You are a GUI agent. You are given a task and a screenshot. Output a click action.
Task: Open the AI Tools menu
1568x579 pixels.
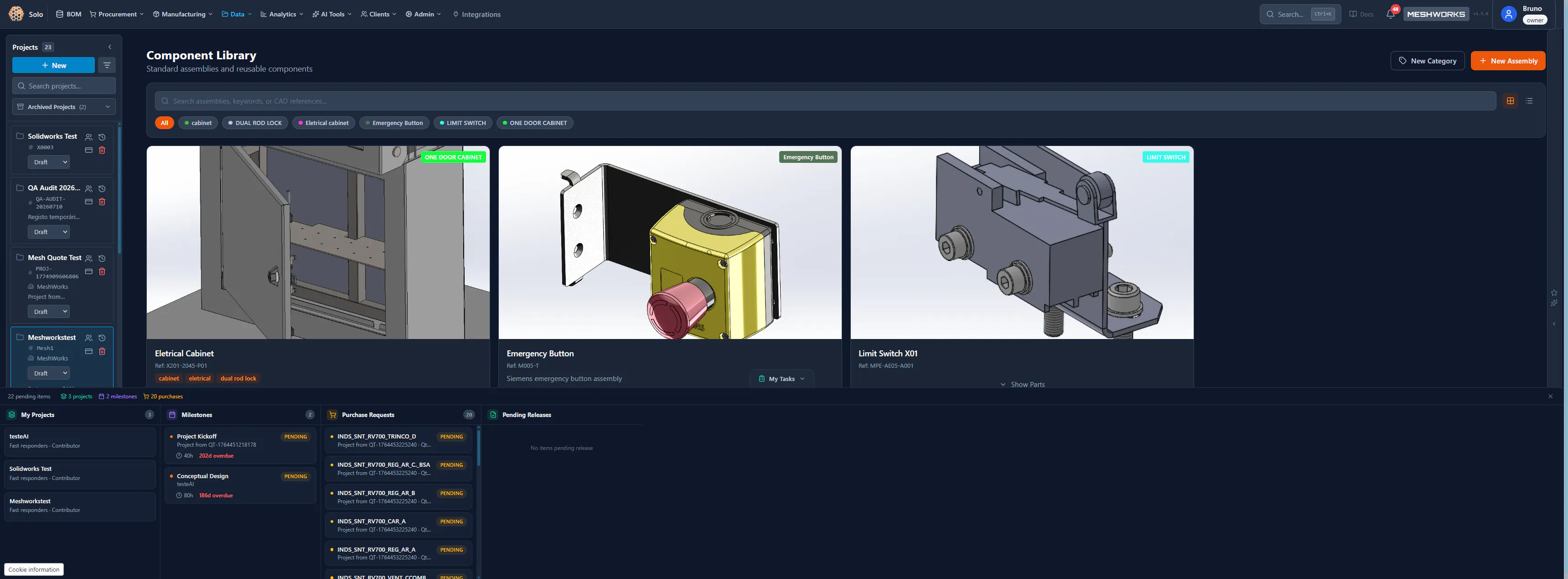point(332,14)
